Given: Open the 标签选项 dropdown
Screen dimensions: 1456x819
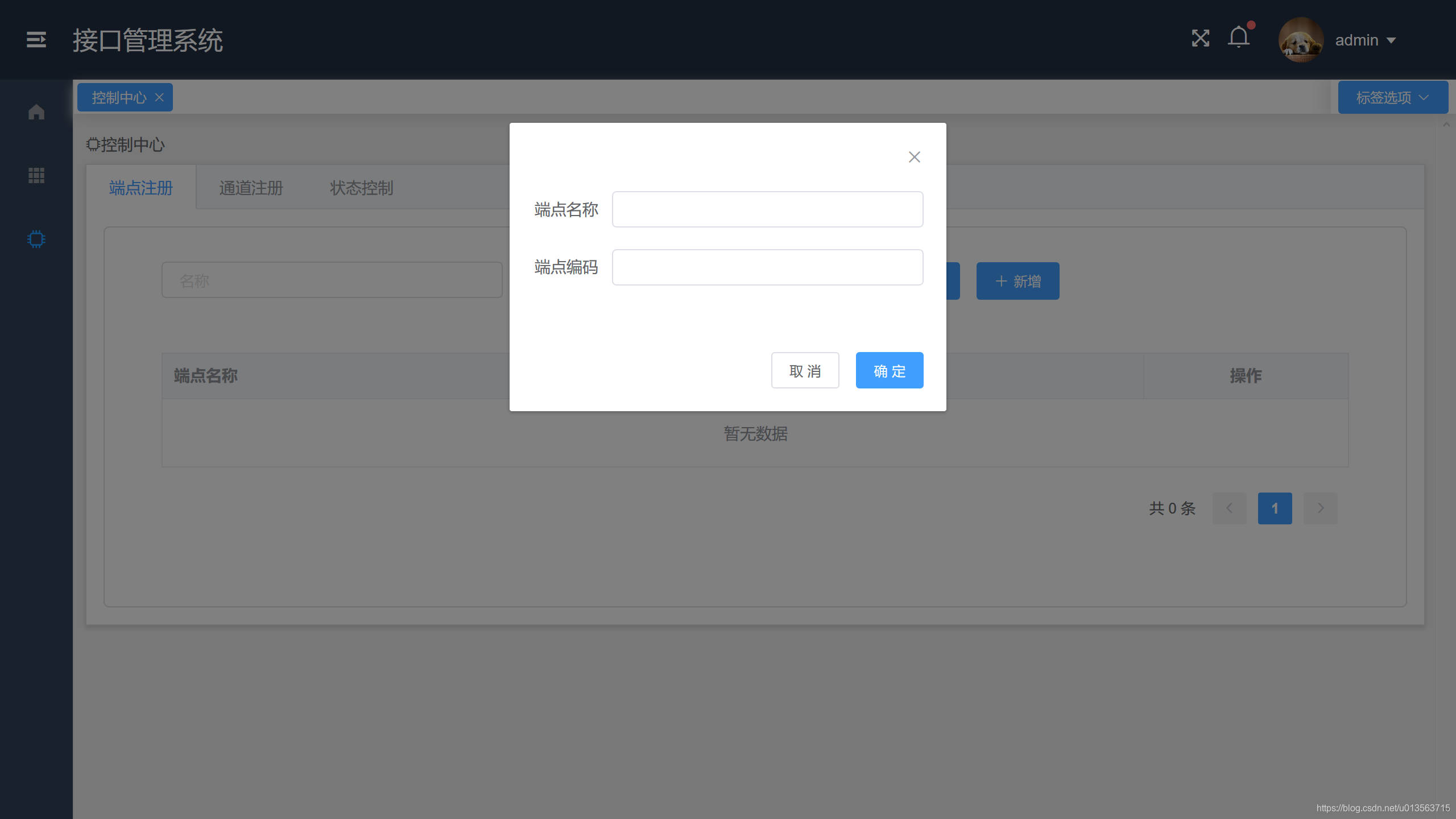Looking at the screenshot, I should (x=1392, y=97).
